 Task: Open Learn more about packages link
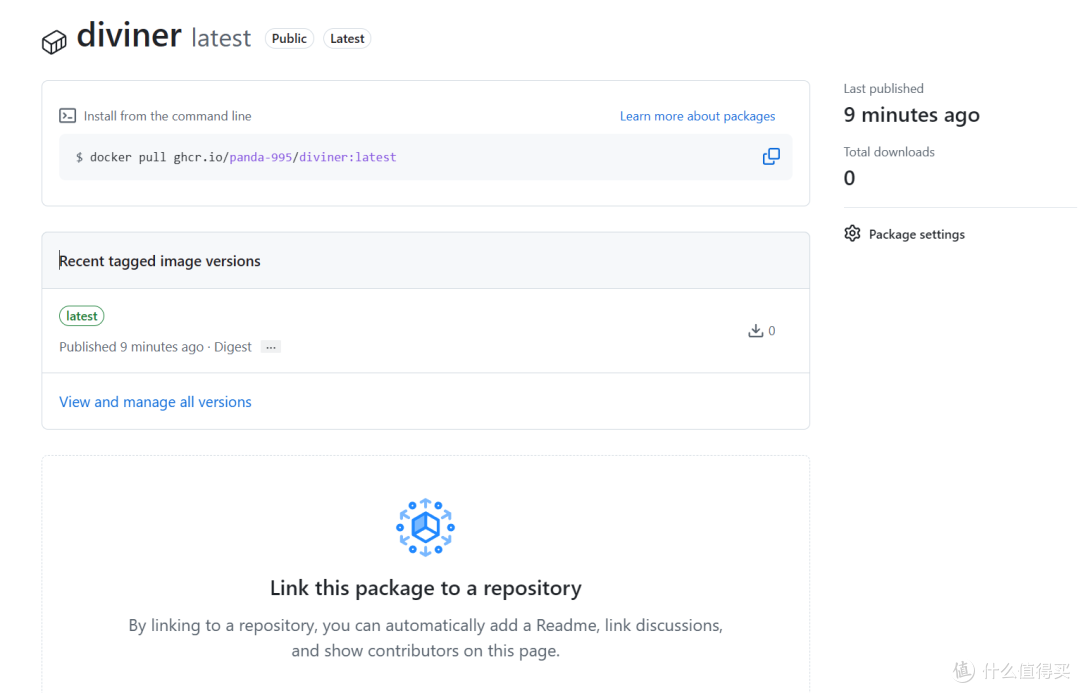[x=697, y=116]
